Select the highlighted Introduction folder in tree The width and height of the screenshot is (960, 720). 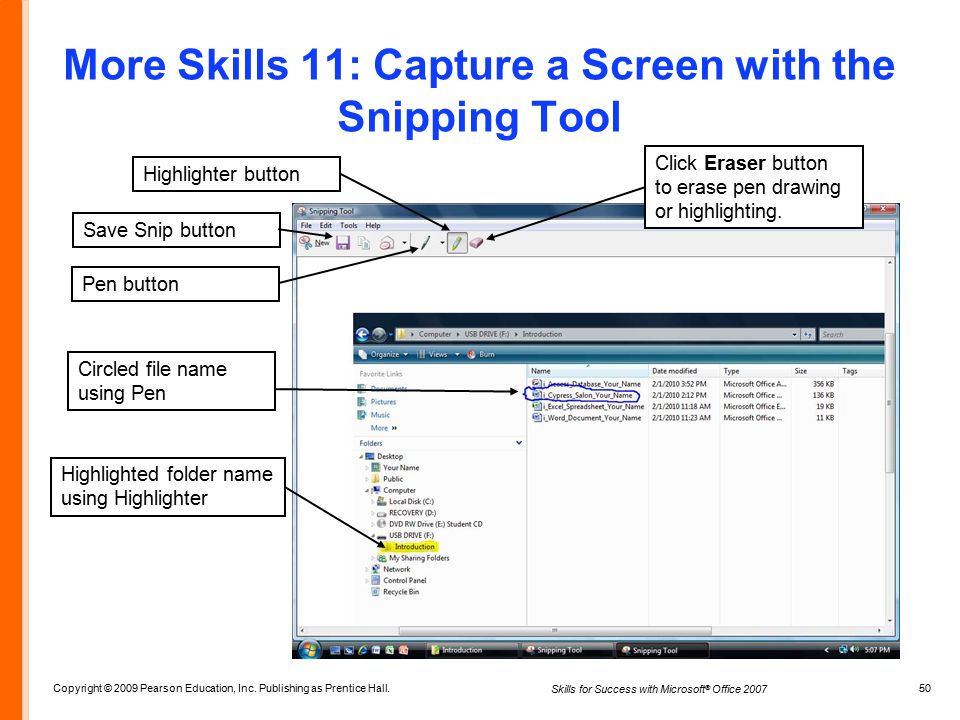click(x=414, y=547)
